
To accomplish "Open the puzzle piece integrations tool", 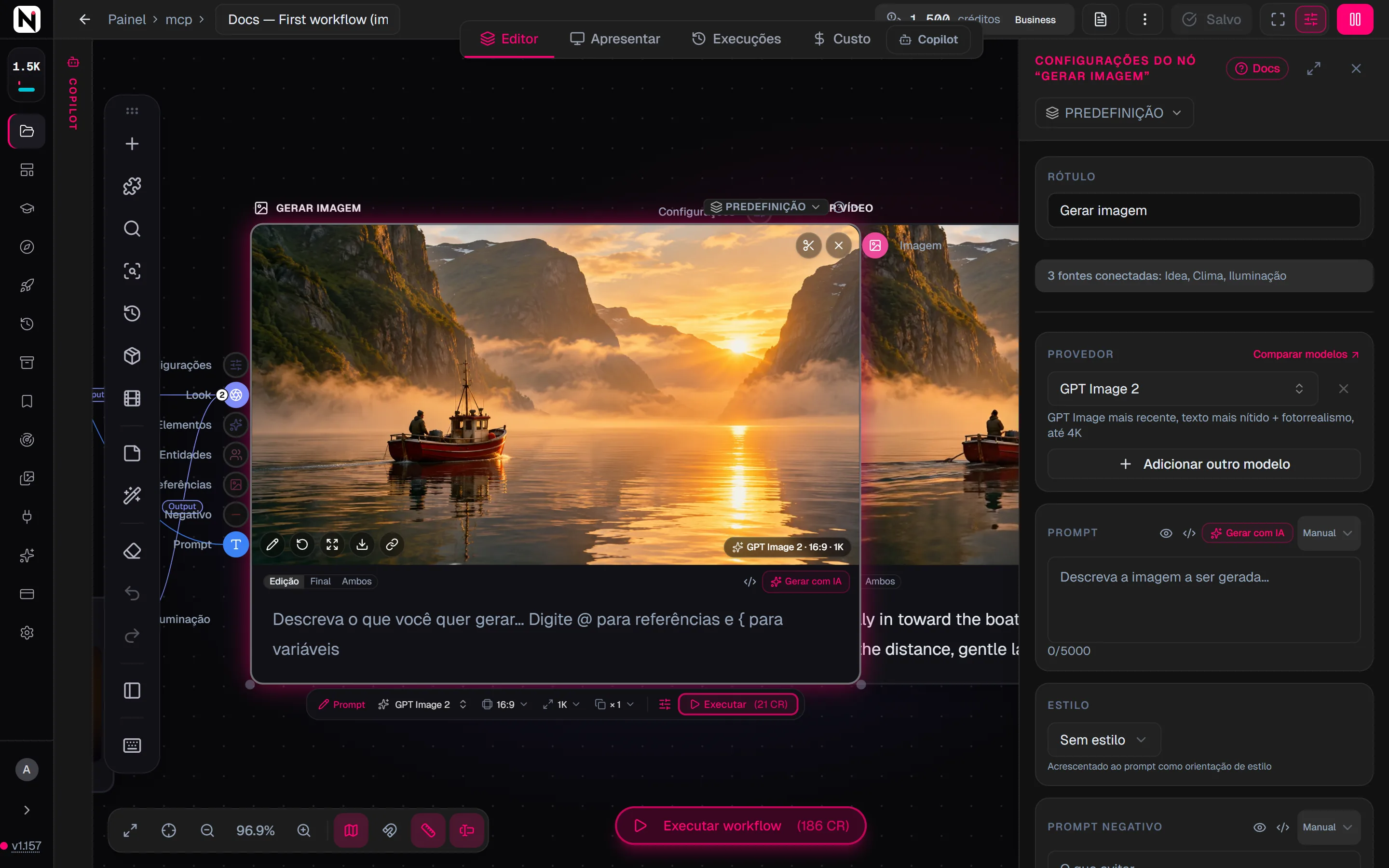I will coord(132,186).
